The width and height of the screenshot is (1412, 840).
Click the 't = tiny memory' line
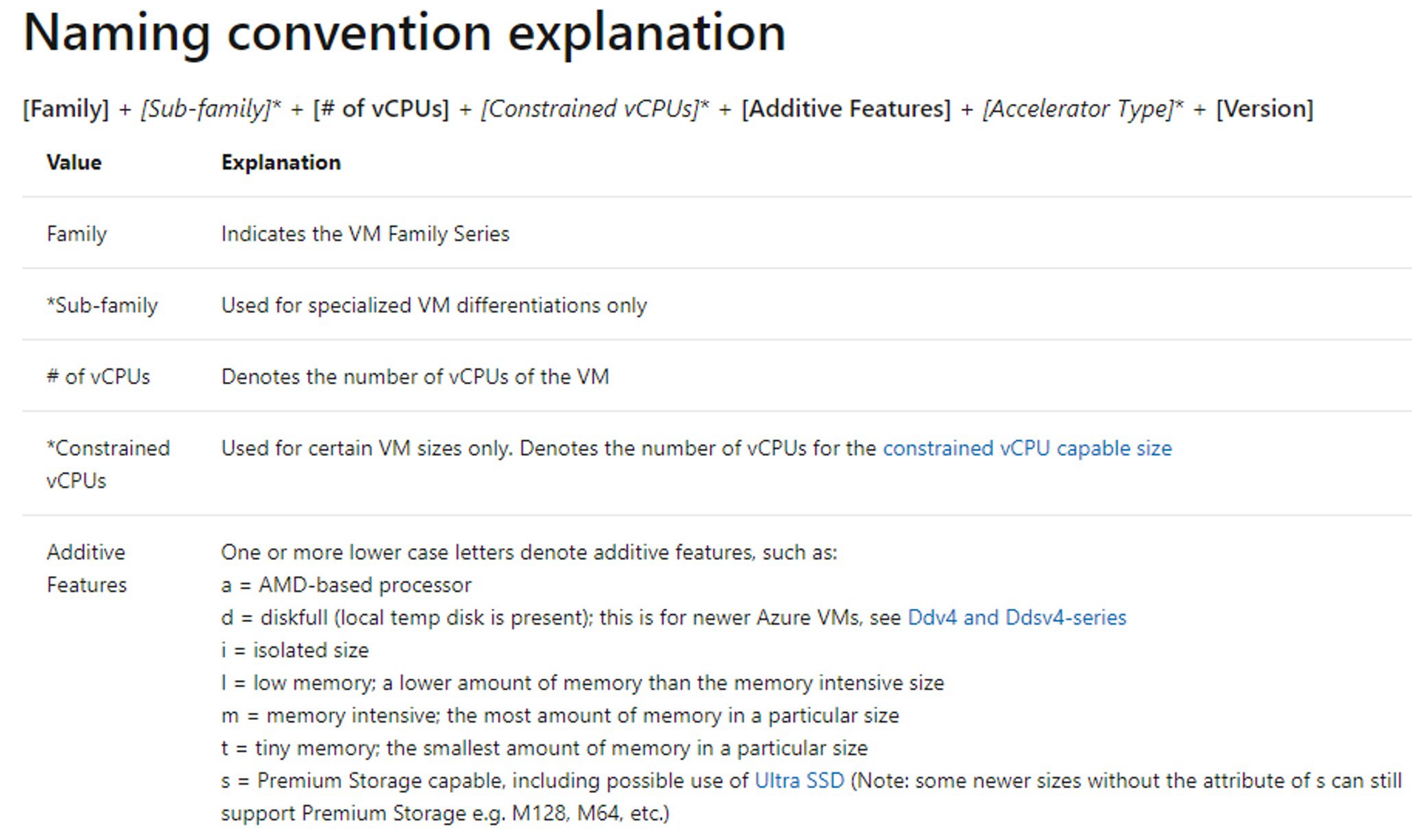point(544,748)
